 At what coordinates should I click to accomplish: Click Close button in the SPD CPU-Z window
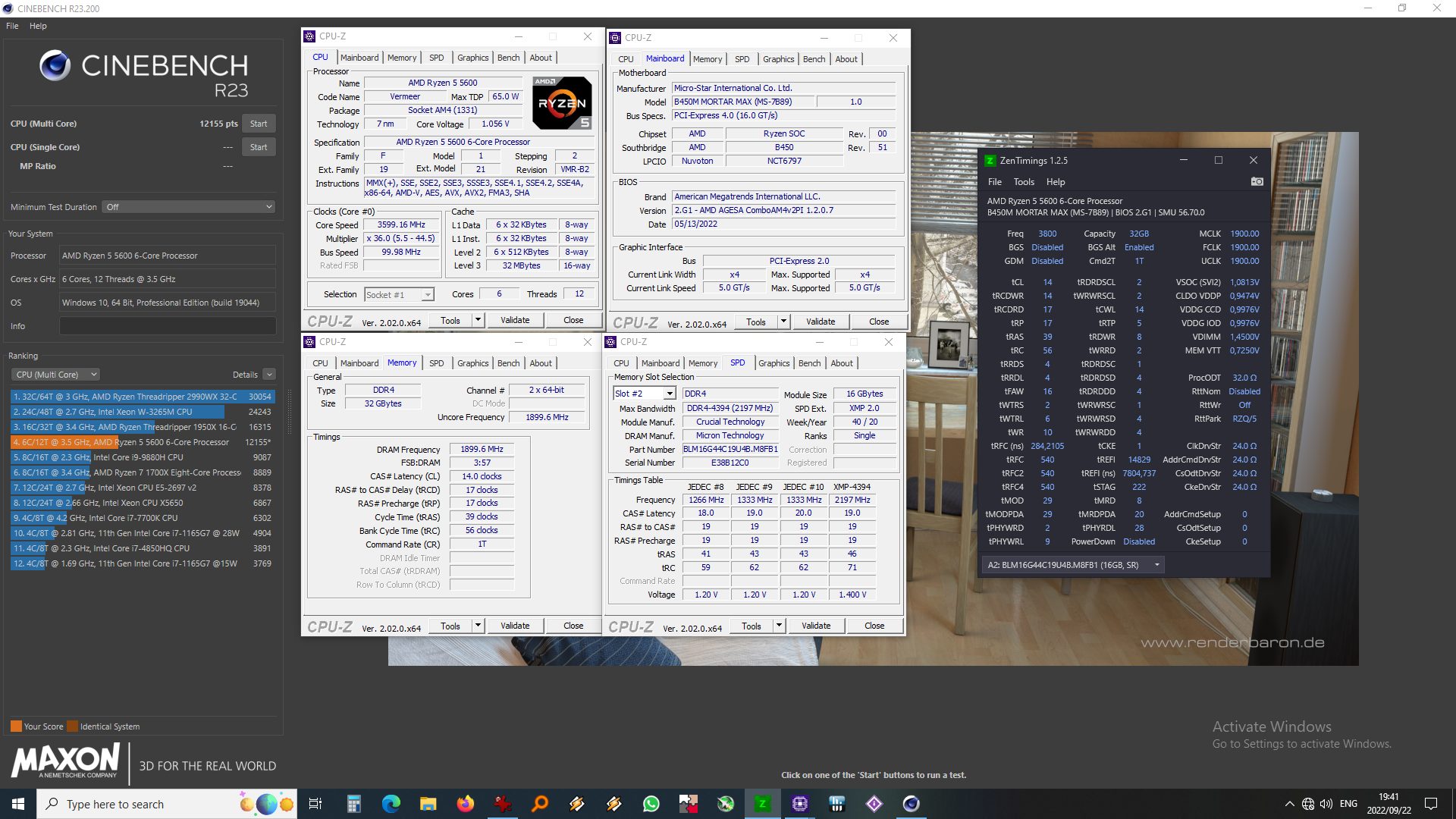[874, 626]
